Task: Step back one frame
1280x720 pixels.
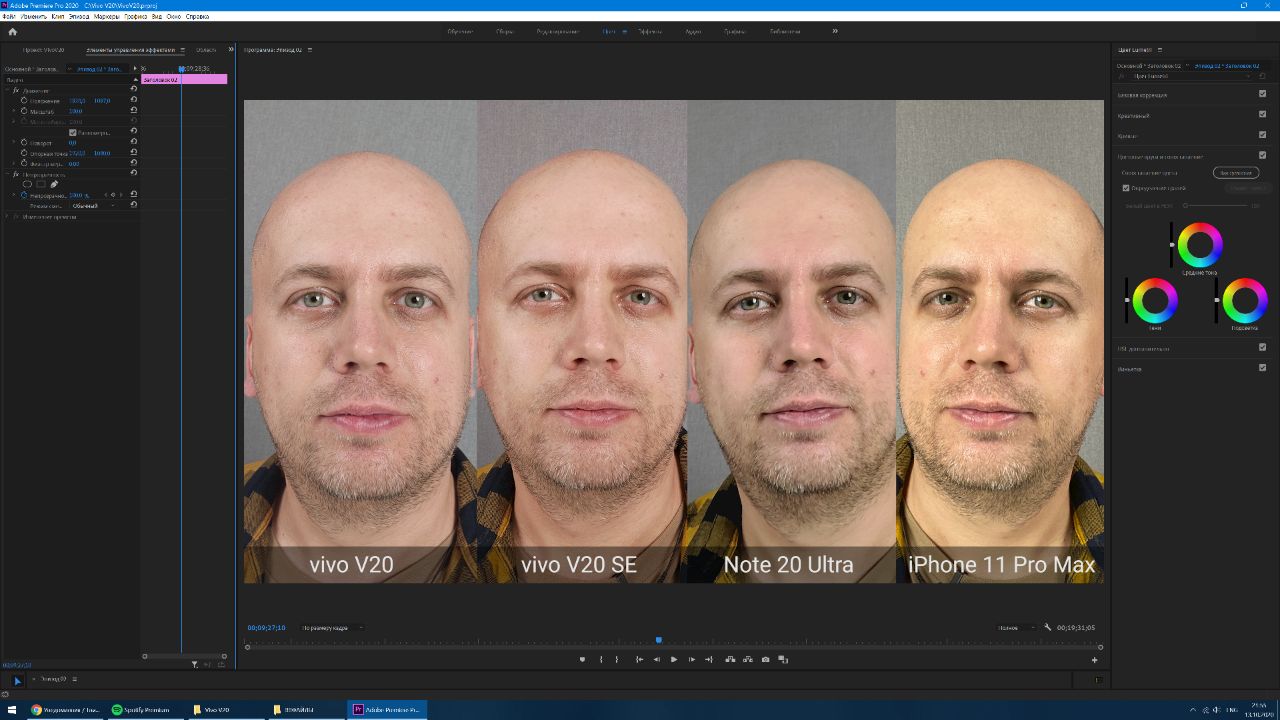Action: pos(656,659)
